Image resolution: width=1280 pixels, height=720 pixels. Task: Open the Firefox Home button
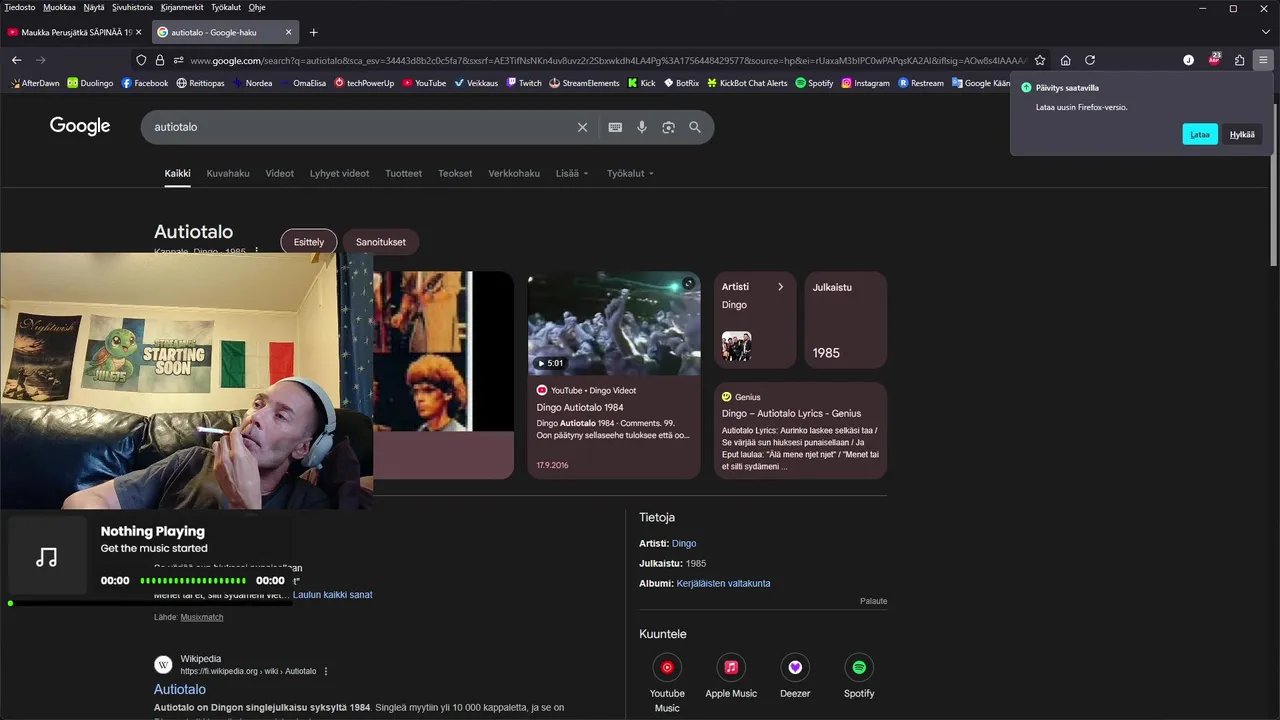click(1066, 60)
